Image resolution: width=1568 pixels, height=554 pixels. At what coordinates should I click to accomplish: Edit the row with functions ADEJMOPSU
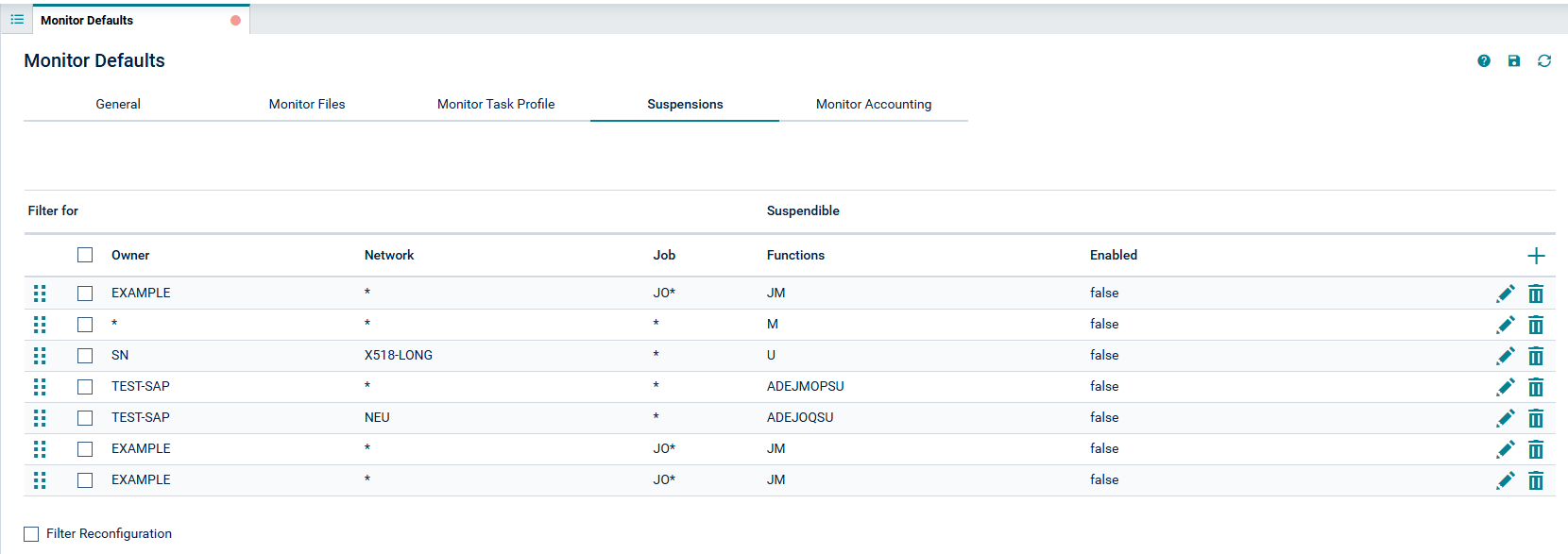[1506, 387]
